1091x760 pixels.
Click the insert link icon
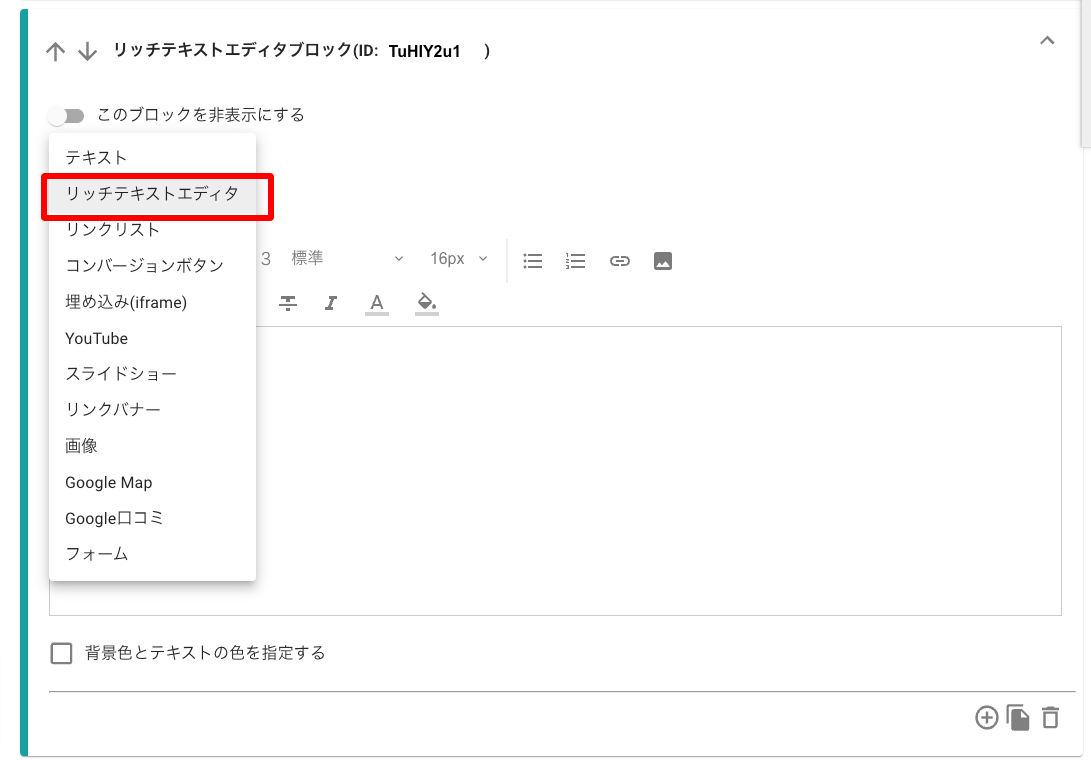(x=620, y=260)
